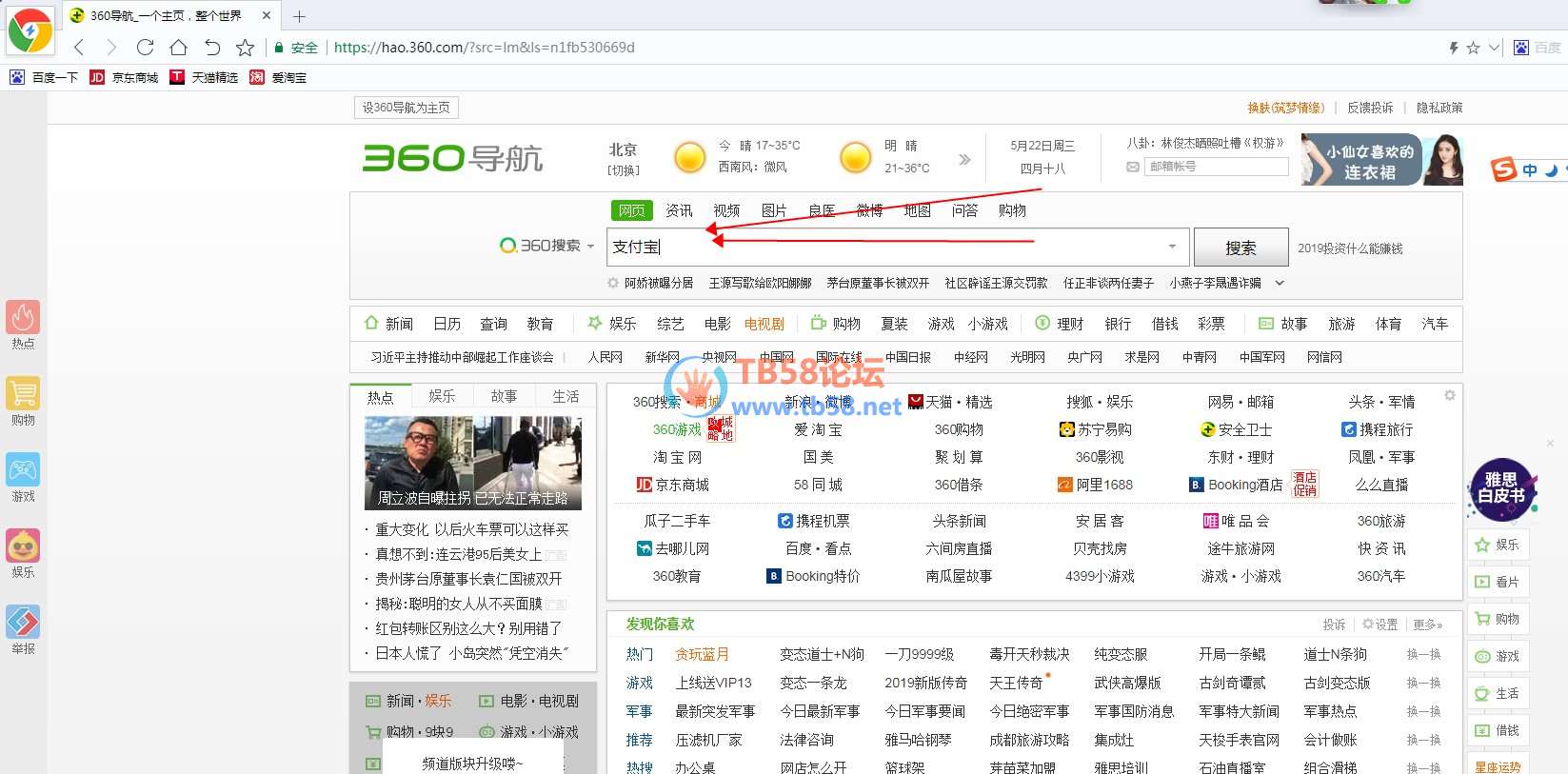Bookmark page with star icon

pyautogui.click(x=245, y=48)
